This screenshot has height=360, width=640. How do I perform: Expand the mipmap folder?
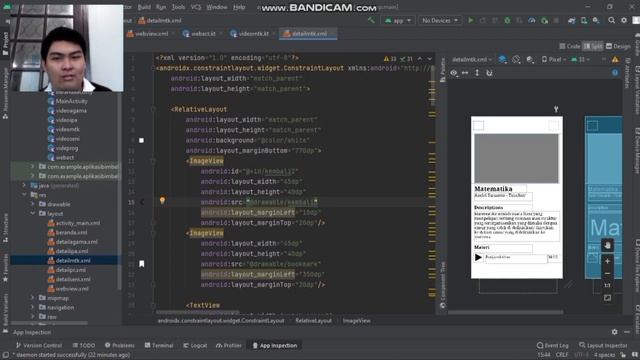pyautogui.click(x=32, y=298)
